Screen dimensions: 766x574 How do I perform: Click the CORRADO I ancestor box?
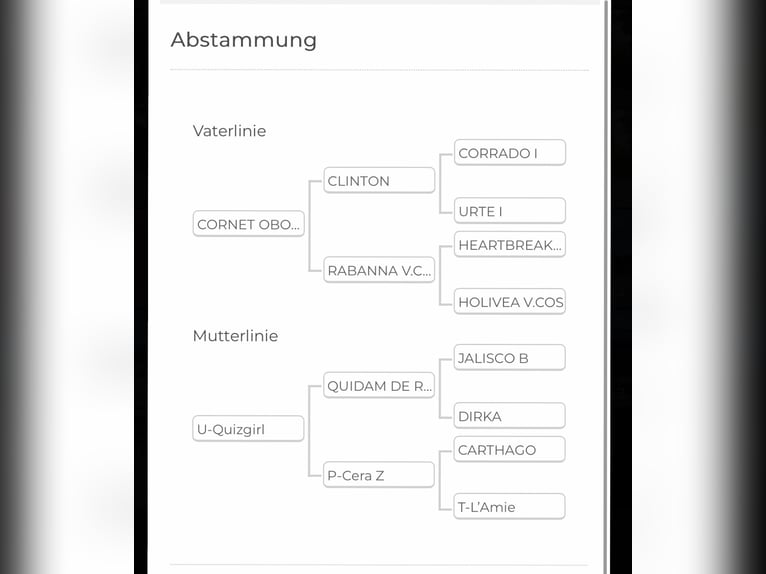point(510,152)
